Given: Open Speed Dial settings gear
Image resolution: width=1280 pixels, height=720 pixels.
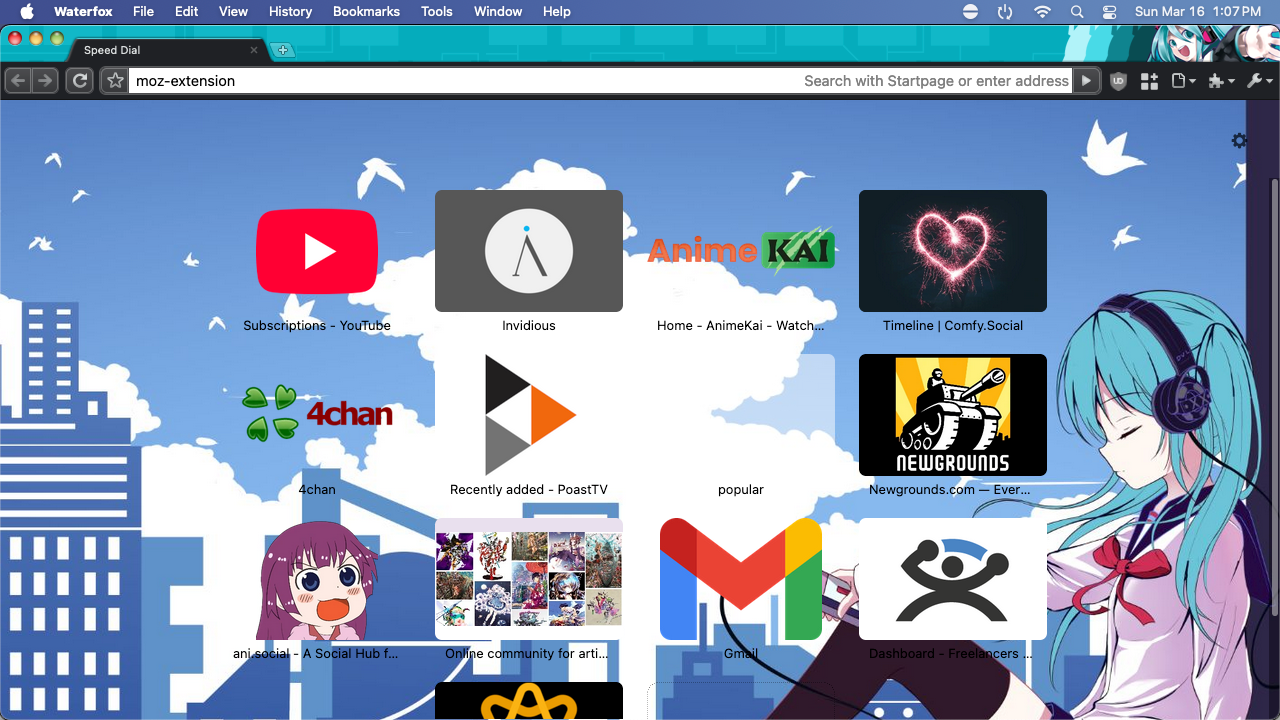Looking at the screenshot, I should (1239, 141).
